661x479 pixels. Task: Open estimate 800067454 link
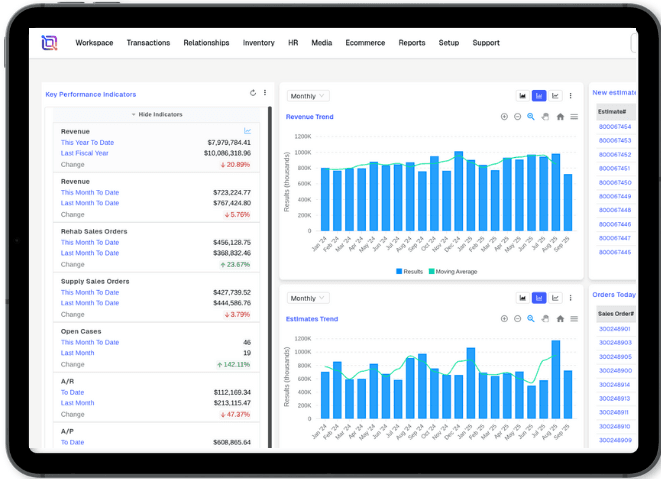click(x=615, y=127)
